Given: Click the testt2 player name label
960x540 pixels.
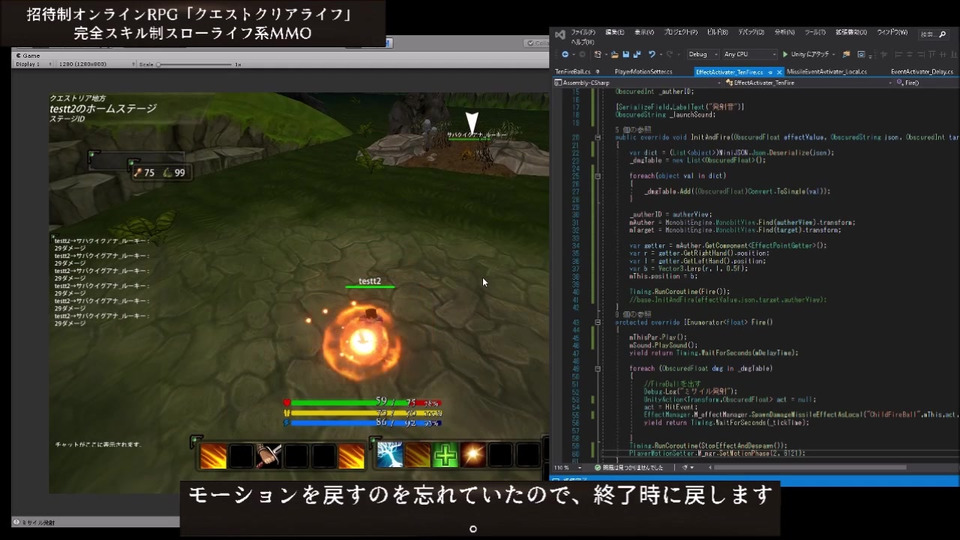Looking at the screenshot, I should tap(370, 281).
